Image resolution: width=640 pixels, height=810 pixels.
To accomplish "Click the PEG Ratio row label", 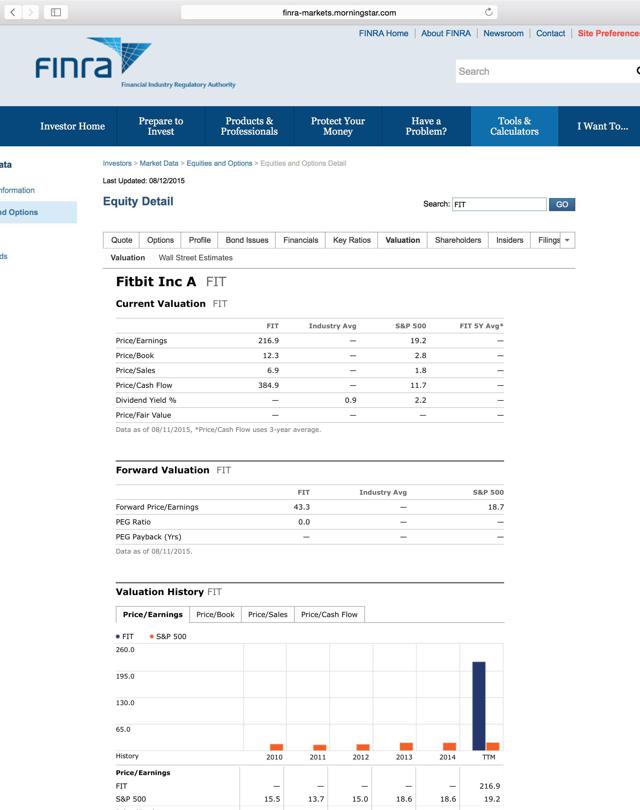I will click(133, 522).
